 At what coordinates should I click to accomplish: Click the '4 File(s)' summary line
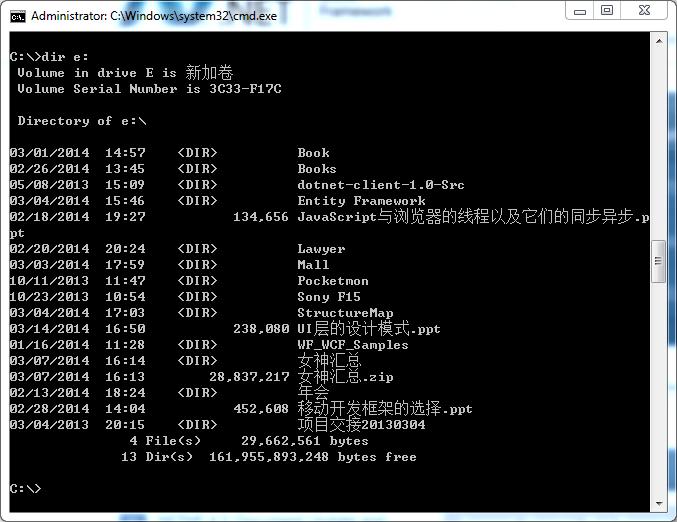249,441
